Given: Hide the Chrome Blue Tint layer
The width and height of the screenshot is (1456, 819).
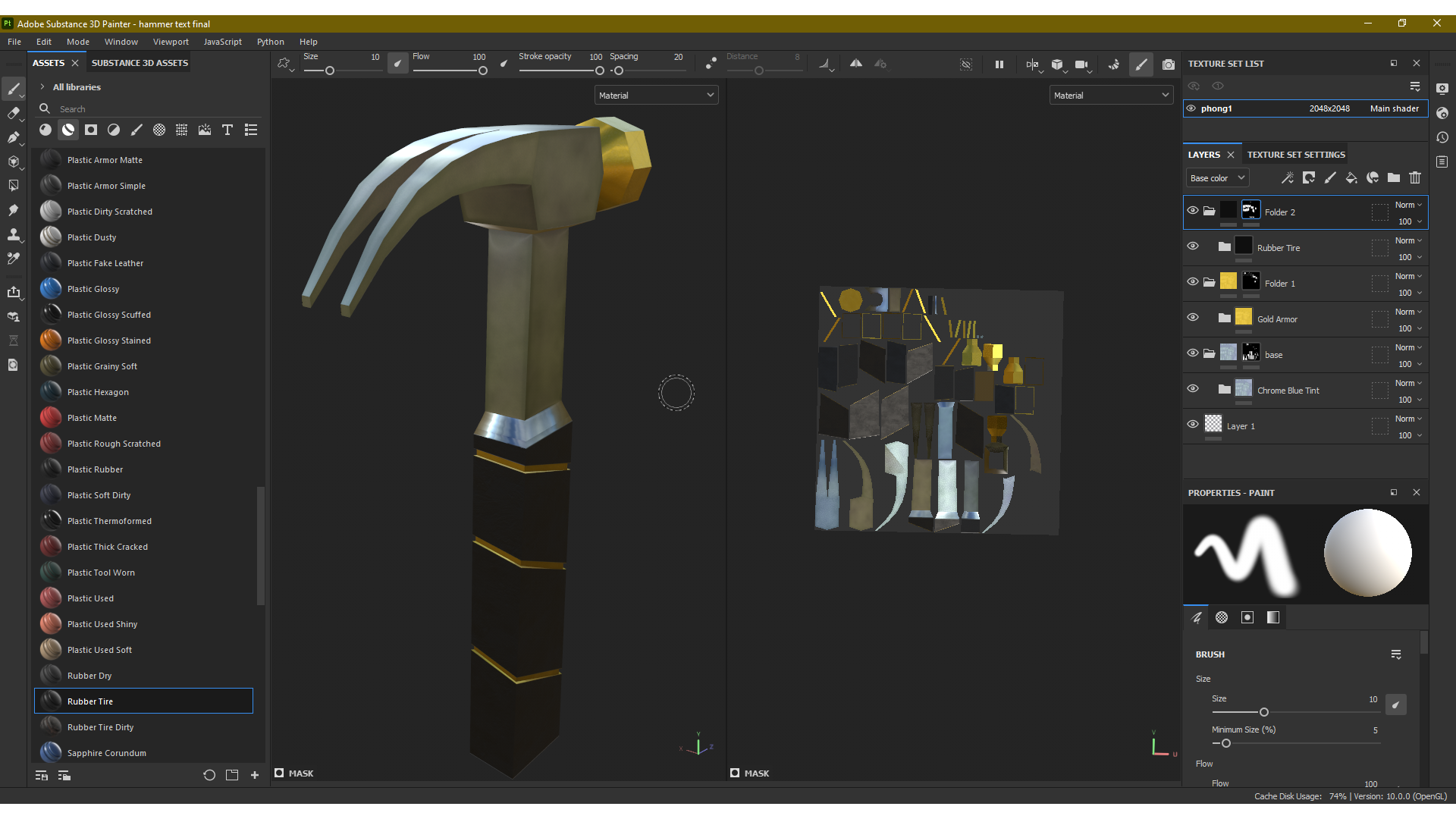Looking at the screenshot, I should (1193, 389).
